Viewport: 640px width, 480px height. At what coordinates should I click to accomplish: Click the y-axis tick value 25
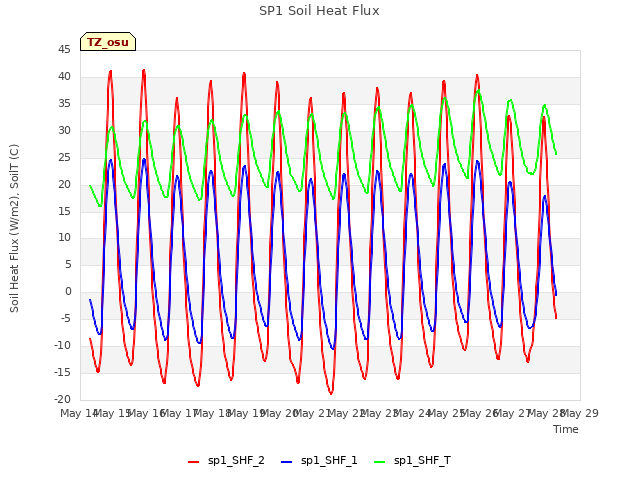pyautogui.click(x=64, y=158)
